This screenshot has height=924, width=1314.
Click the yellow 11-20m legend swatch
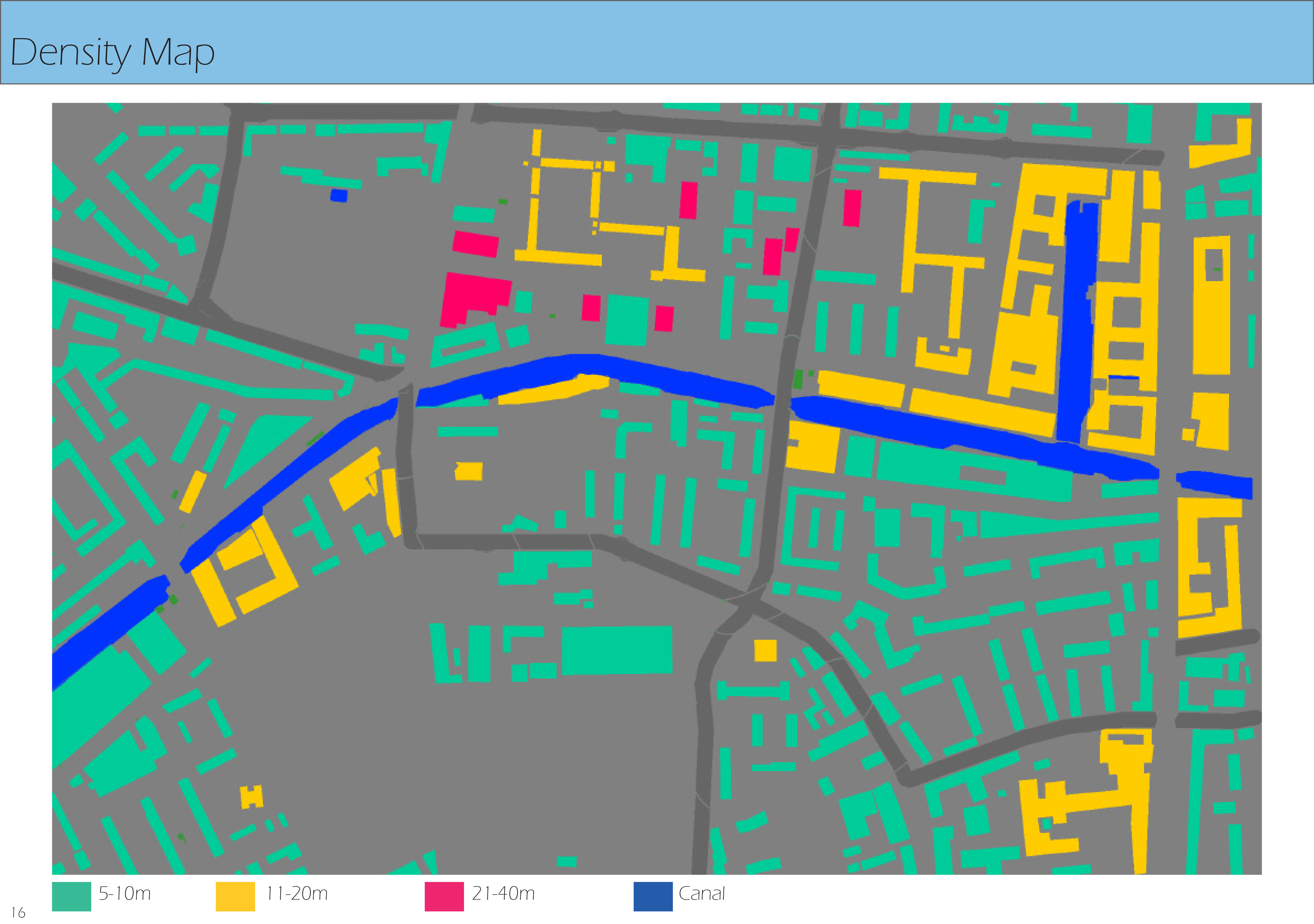click(235, 896)
